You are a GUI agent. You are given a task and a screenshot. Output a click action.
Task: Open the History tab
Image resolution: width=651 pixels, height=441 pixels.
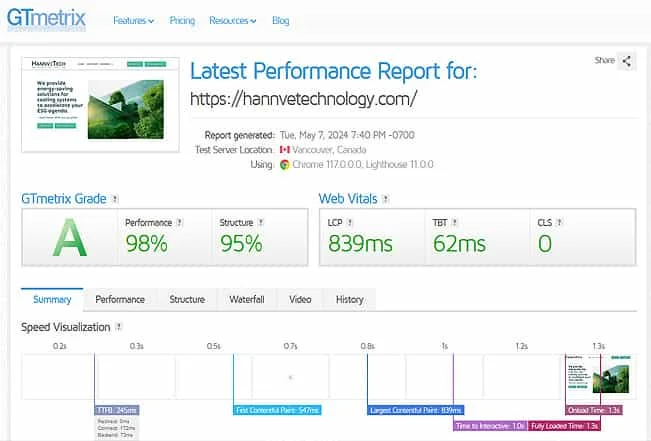pyautogui.click(x=350, y=299)
